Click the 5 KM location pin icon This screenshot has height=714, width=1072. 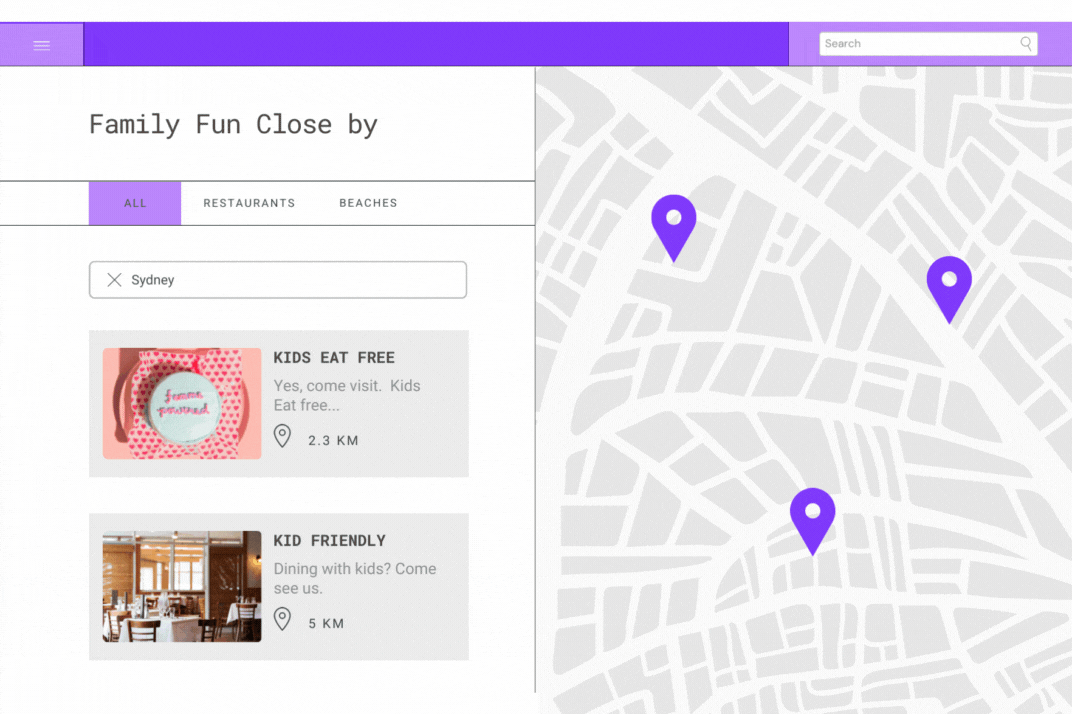coord(282,619)
